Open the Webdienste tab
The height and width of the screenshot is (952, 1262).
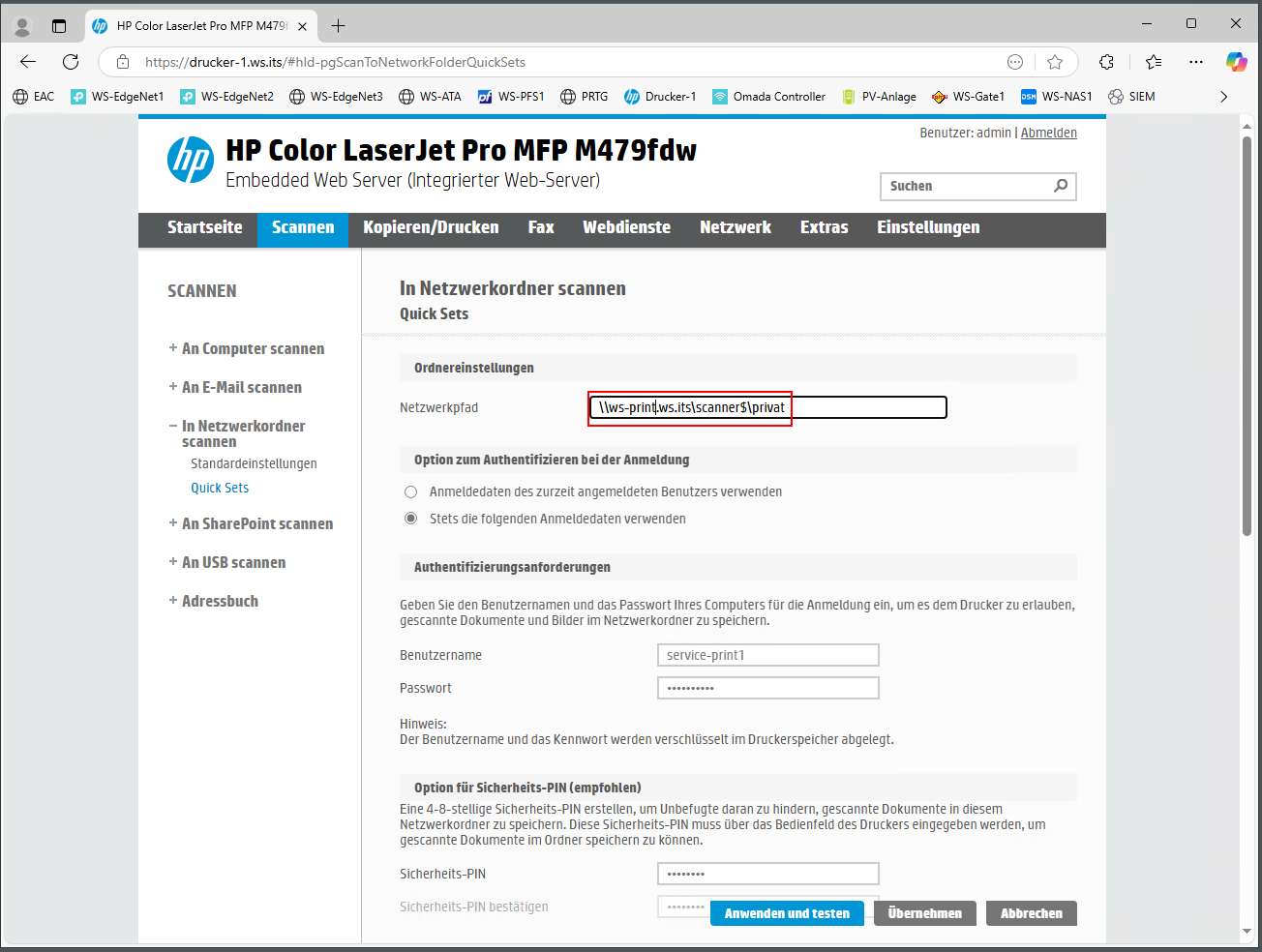tap(626, 227)
